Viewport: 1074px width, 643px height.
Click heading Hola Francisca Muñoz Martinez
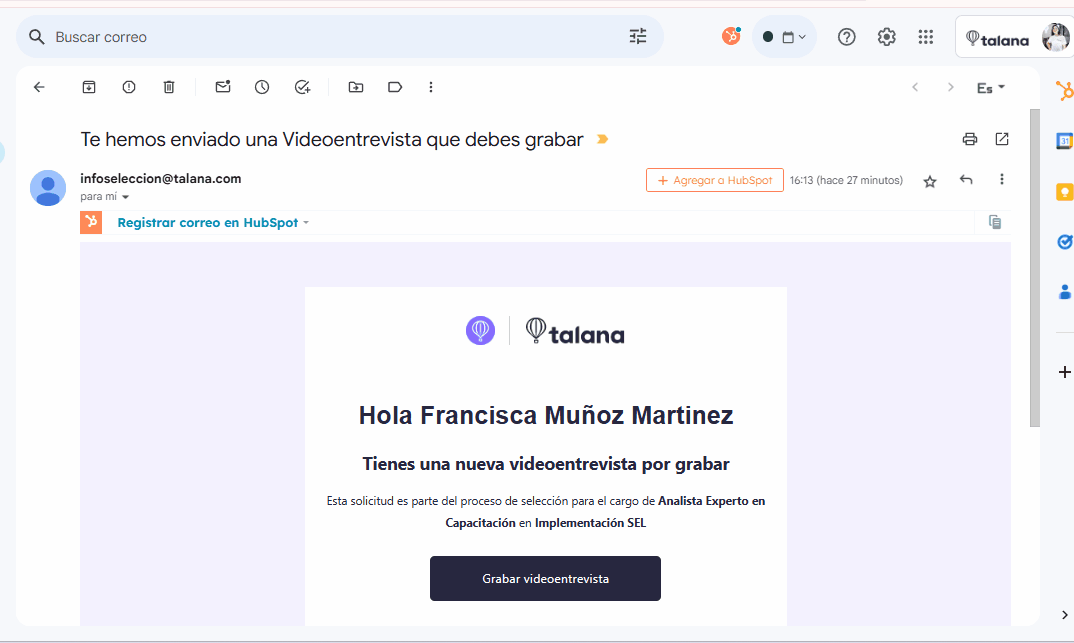coord(546,415)
